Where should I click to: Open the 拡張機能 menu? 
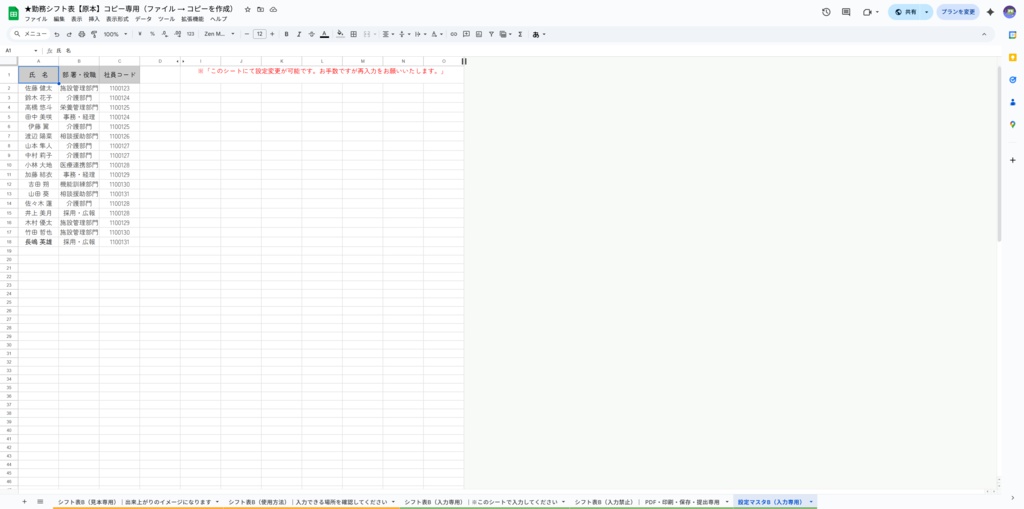click(x=193, y=19)
